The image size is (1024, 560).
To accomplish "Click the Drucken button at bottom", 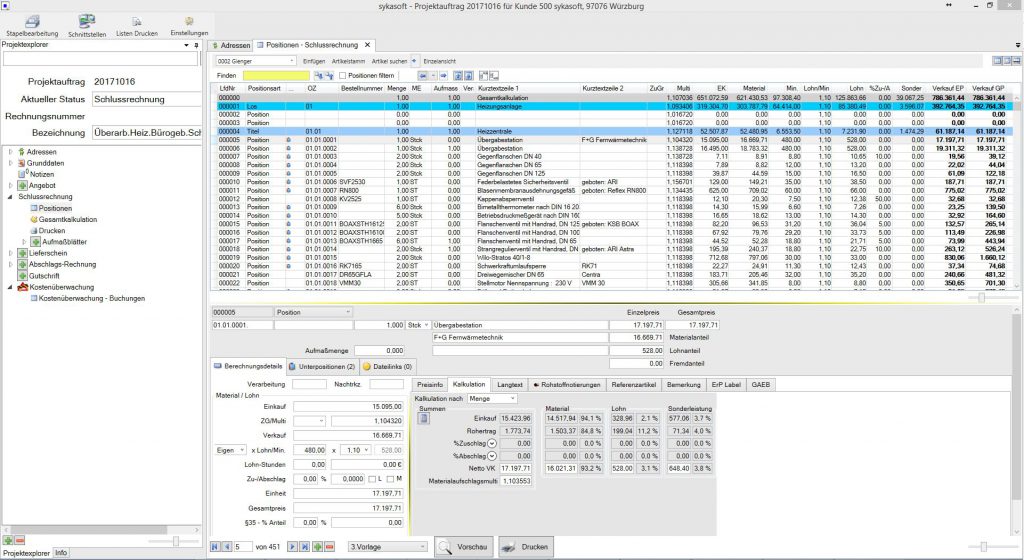I will click(525, 547).
